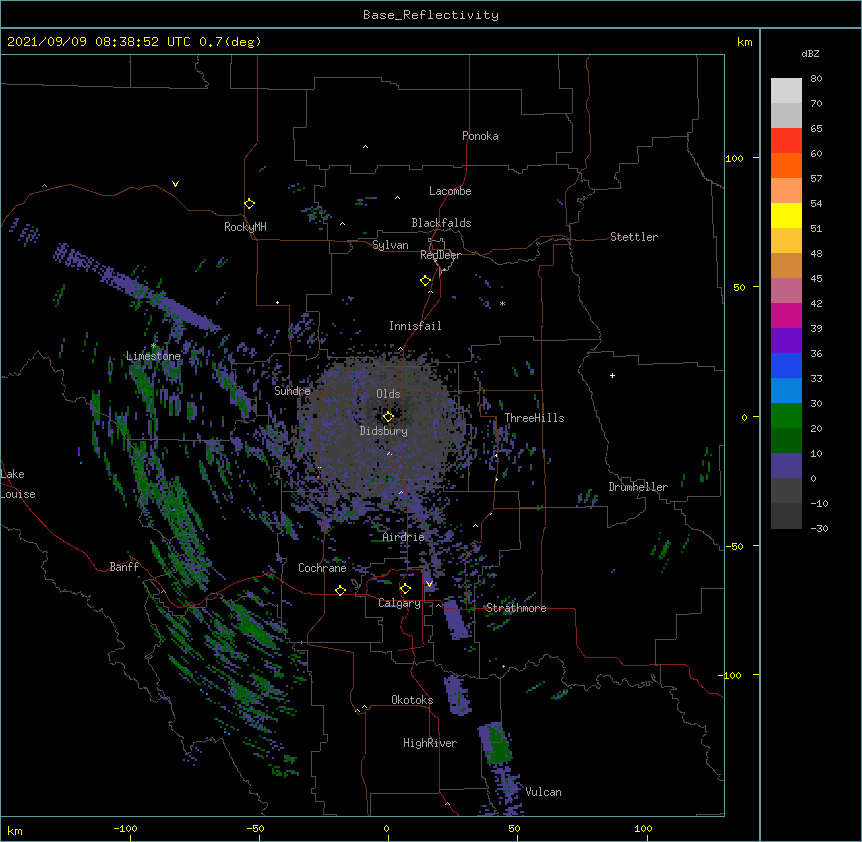862x842 pixels.
Task: Select the Didsbury label
Action: tap(384, 431)
